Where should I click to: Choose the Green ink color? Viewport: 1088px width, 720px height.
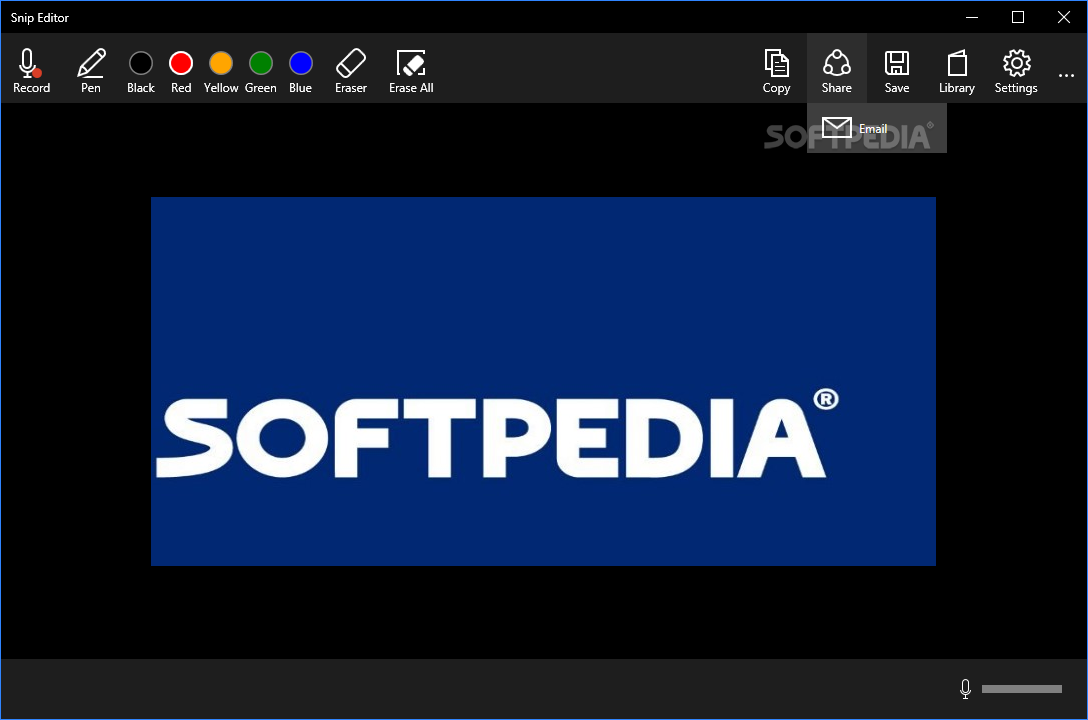coord(261,70)
